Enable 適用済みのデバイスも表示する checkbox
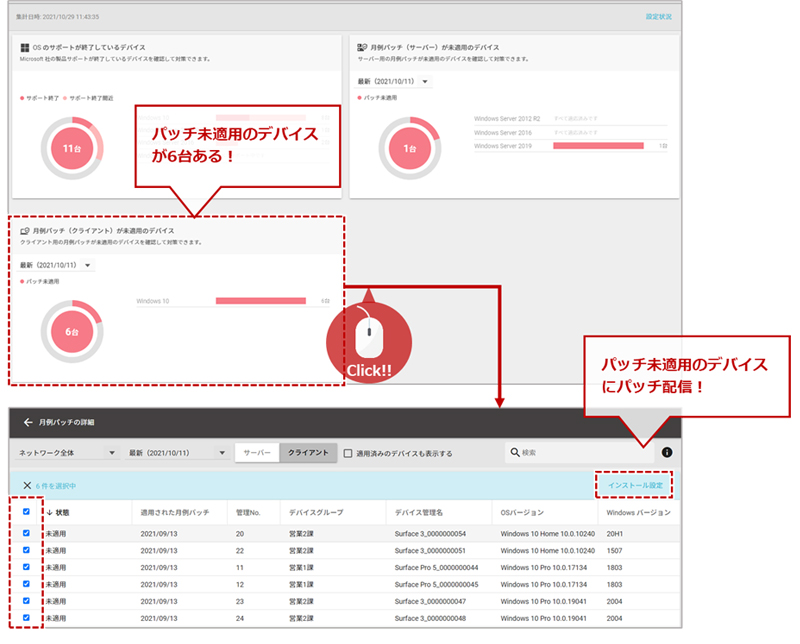This screenshot has height=644, width=800. pyautogui.click(x=348, y=453)
